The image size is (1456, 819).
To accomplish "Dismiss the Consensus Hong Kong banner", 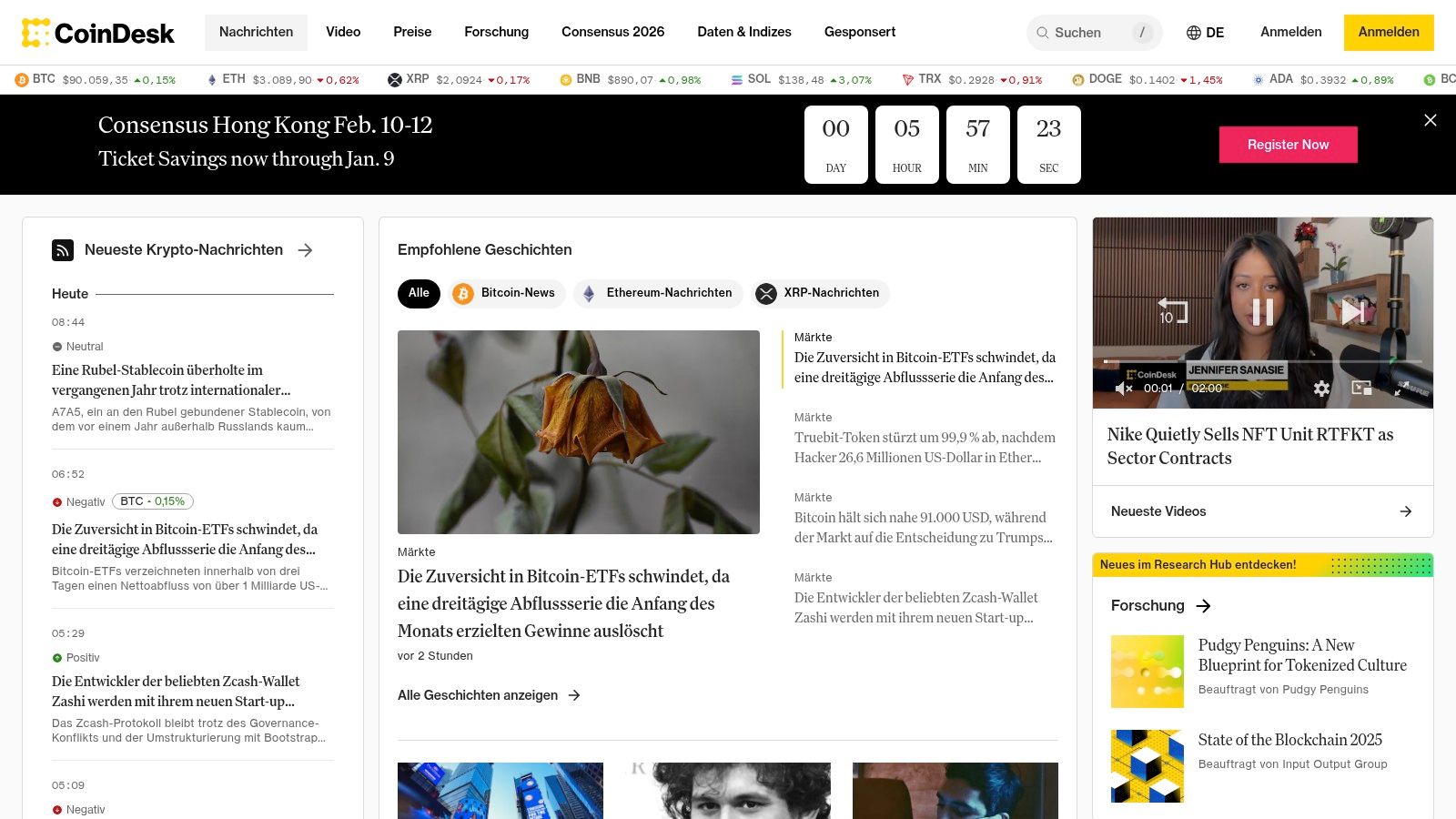I will [x=1430, y=119].
